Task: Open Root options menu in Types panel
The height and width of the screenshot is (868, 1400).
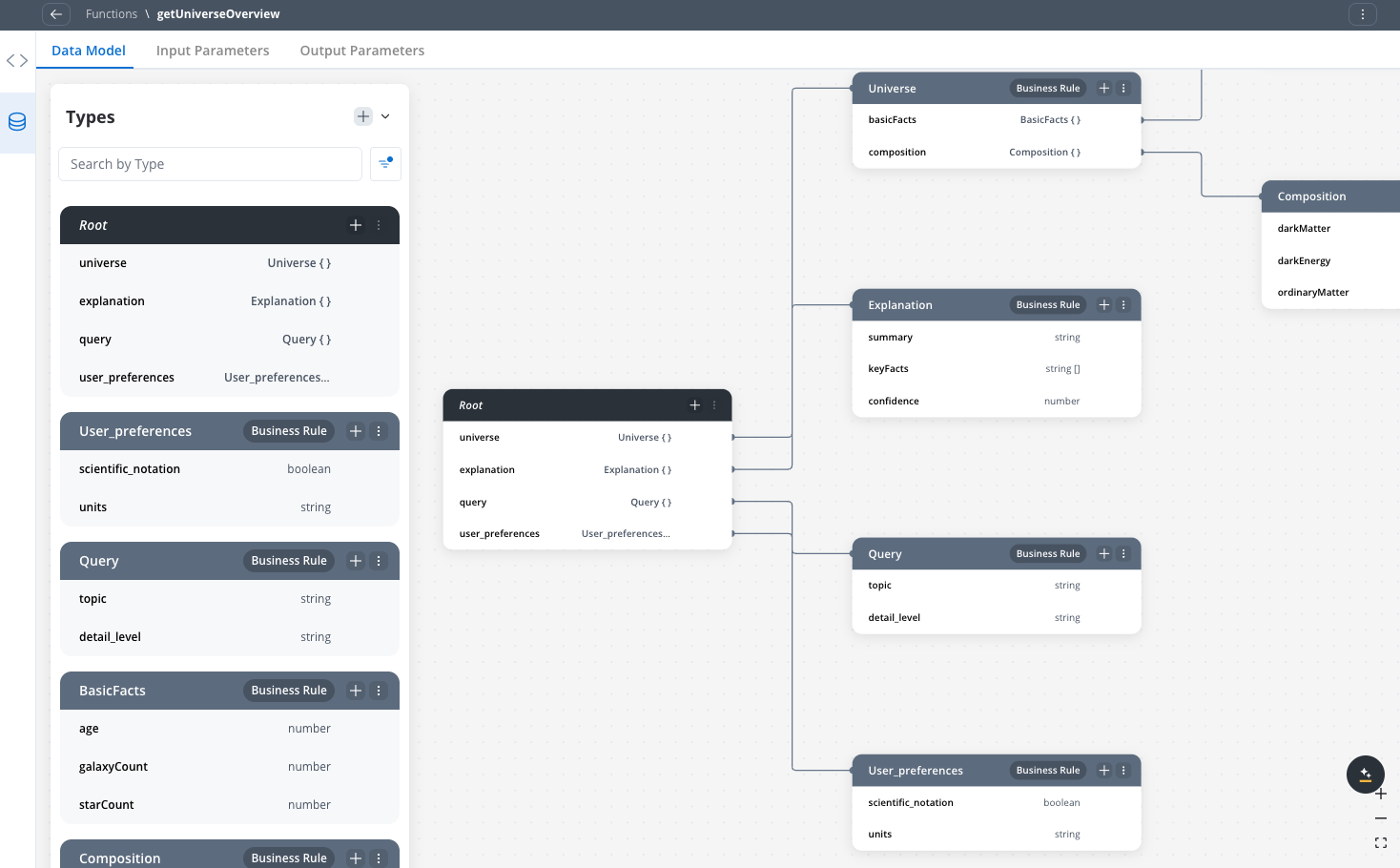Action: [x=379, y=225]
